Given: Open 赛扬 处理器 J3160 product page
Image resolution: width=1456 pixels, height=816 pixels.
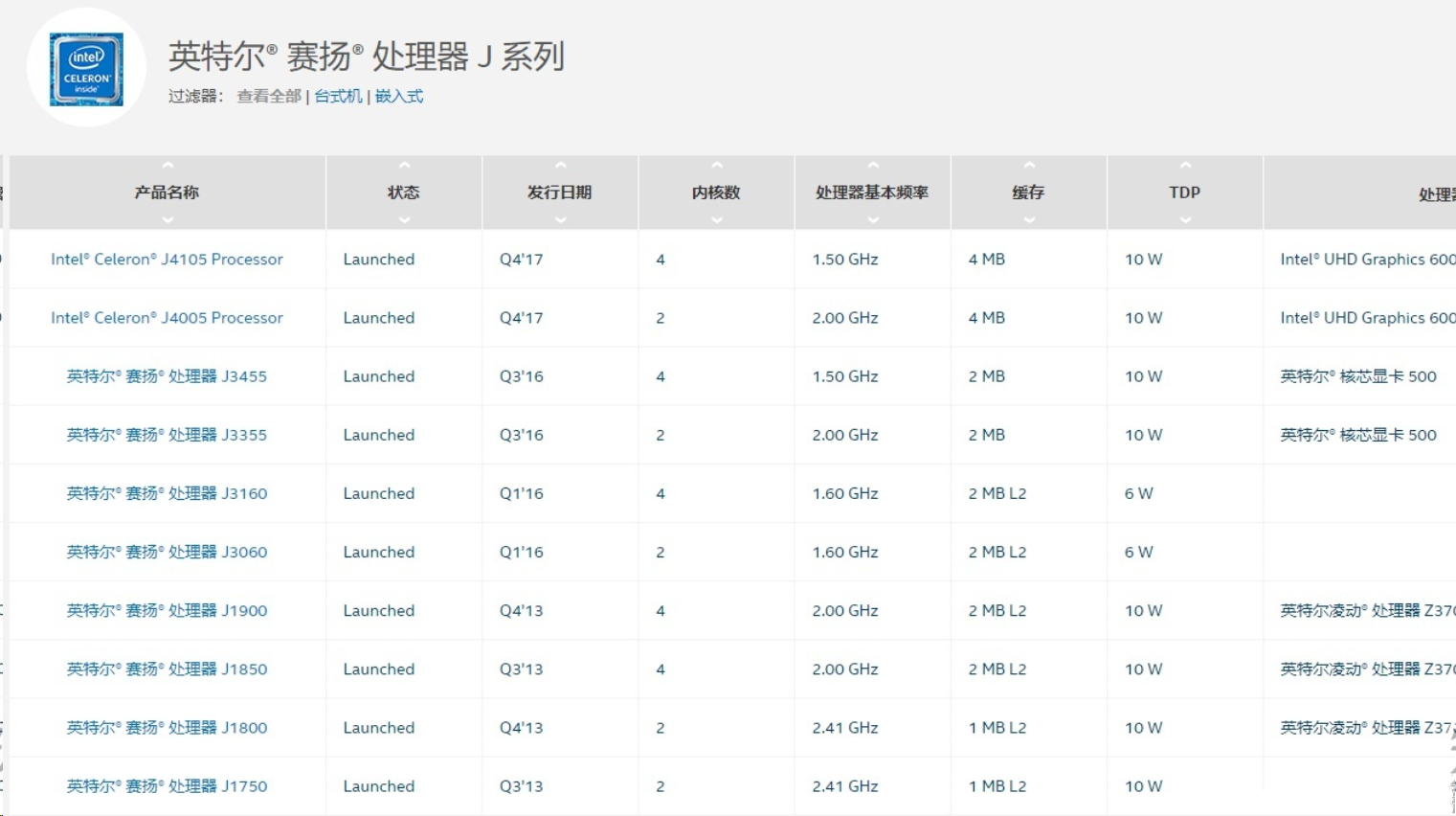Looking at the screenshot, I should tap(167, 493).
